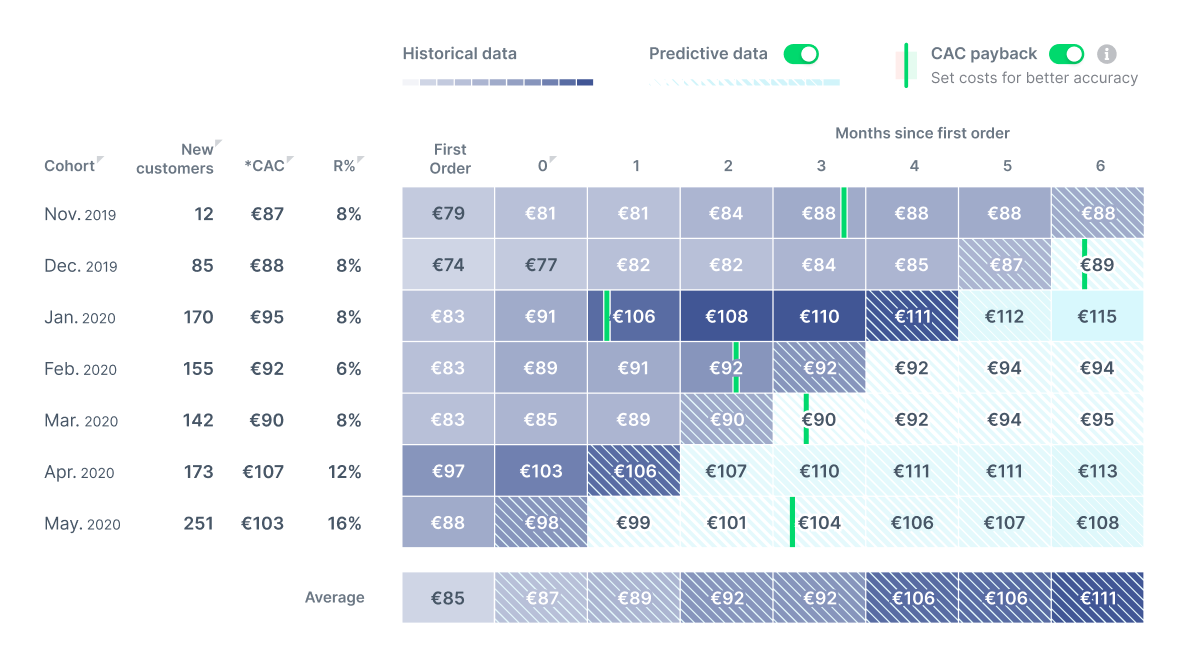Click the green CAC payback marker in legend
This screenshot has height=667, width=1200.
(906, 65)
